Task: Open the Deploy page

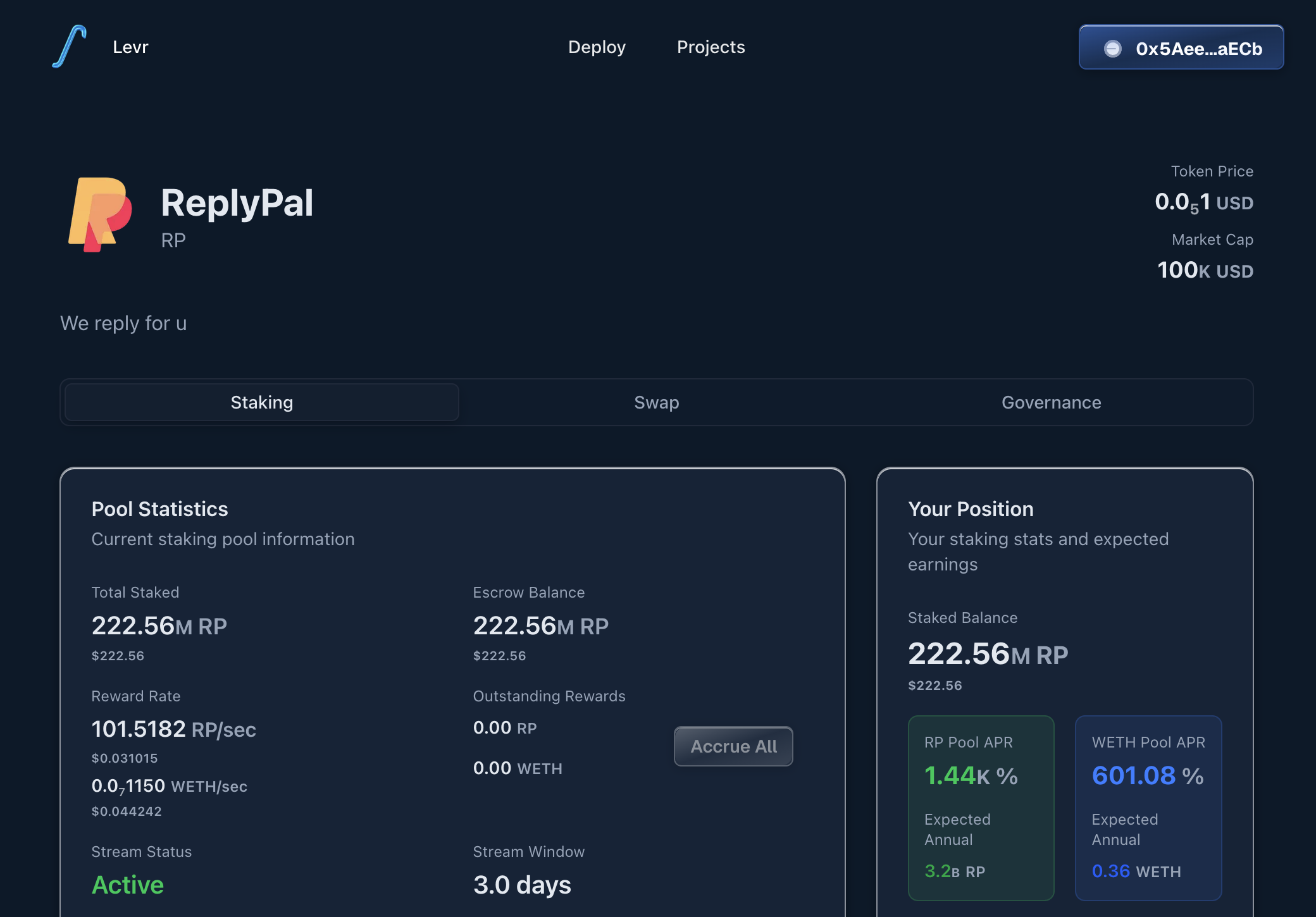Action: pyautogui.click(x=597, y=47)
